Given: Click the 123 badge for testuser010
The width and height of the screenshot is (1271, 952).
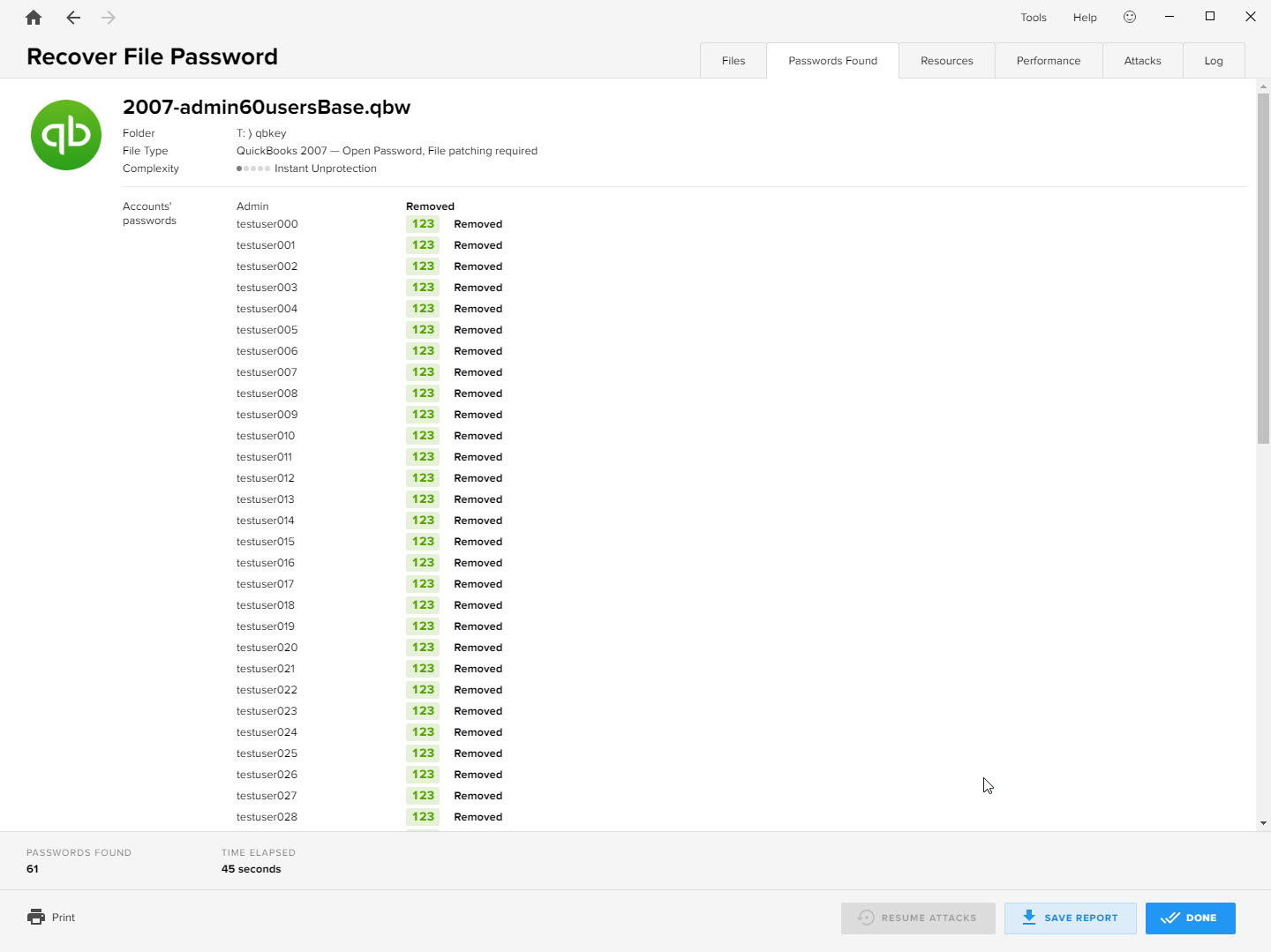Looking at the screenshot, I should click(x=423, y=436).
